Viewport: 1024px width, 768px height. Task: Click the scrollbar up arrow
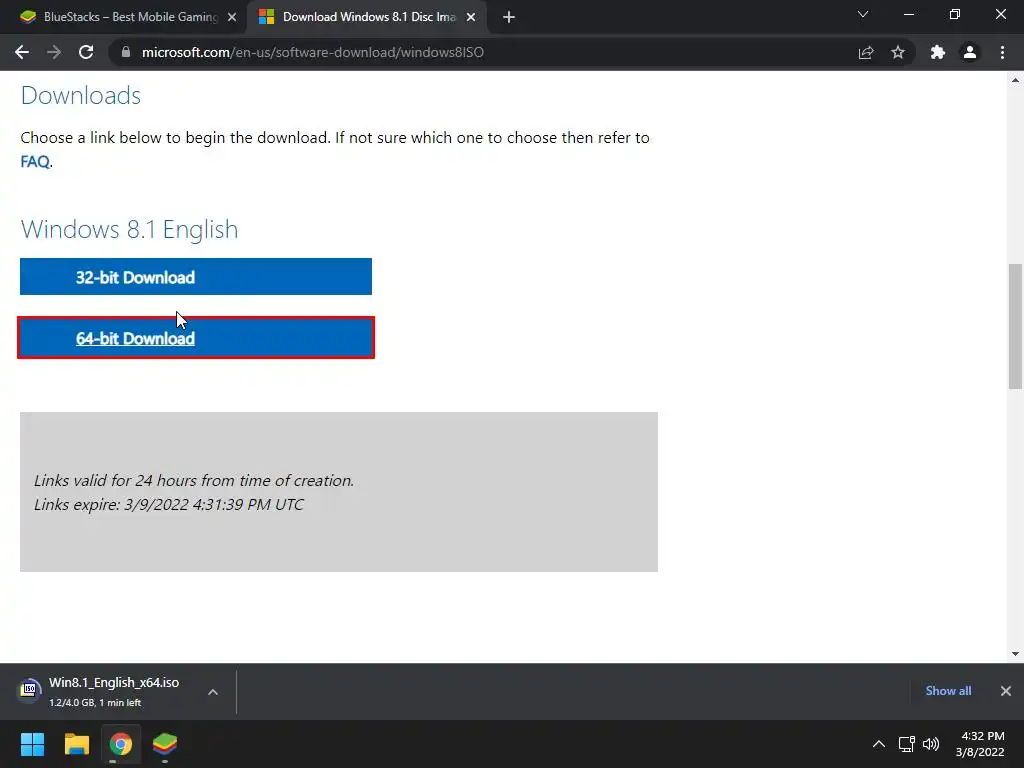[1015, 80]
